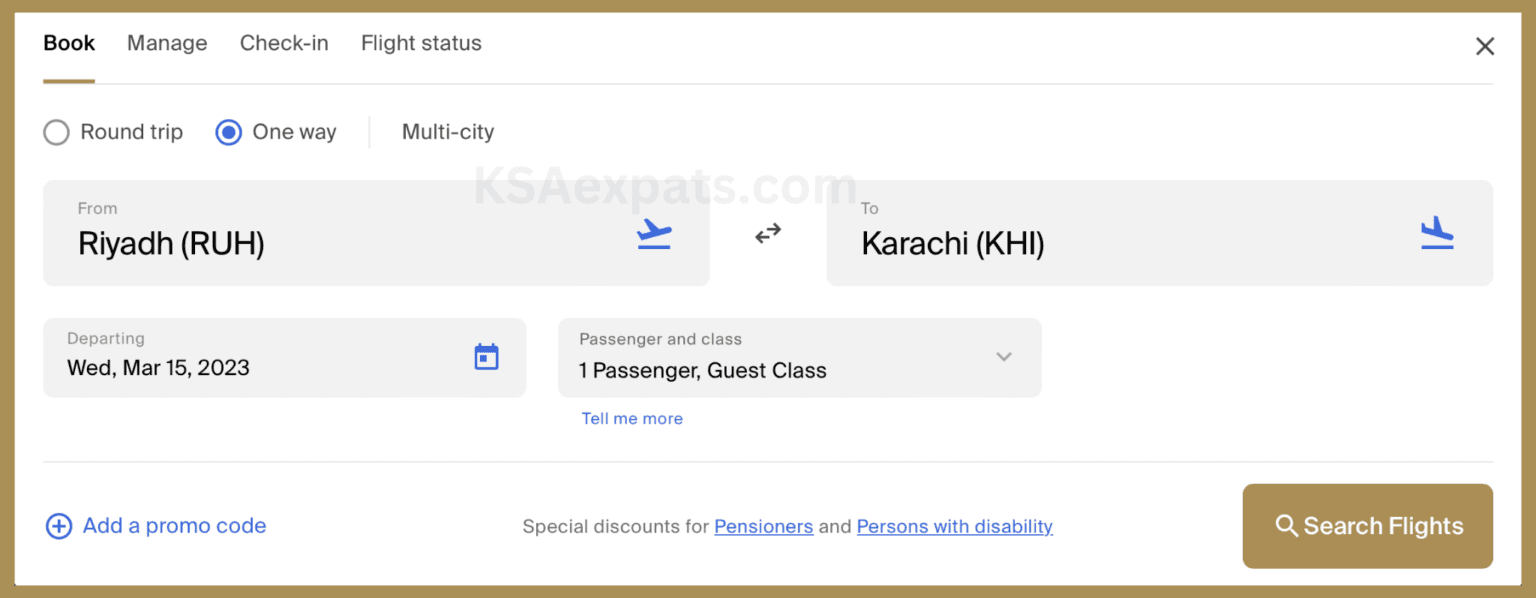Switch to the Manage tab

click(167, 43)
